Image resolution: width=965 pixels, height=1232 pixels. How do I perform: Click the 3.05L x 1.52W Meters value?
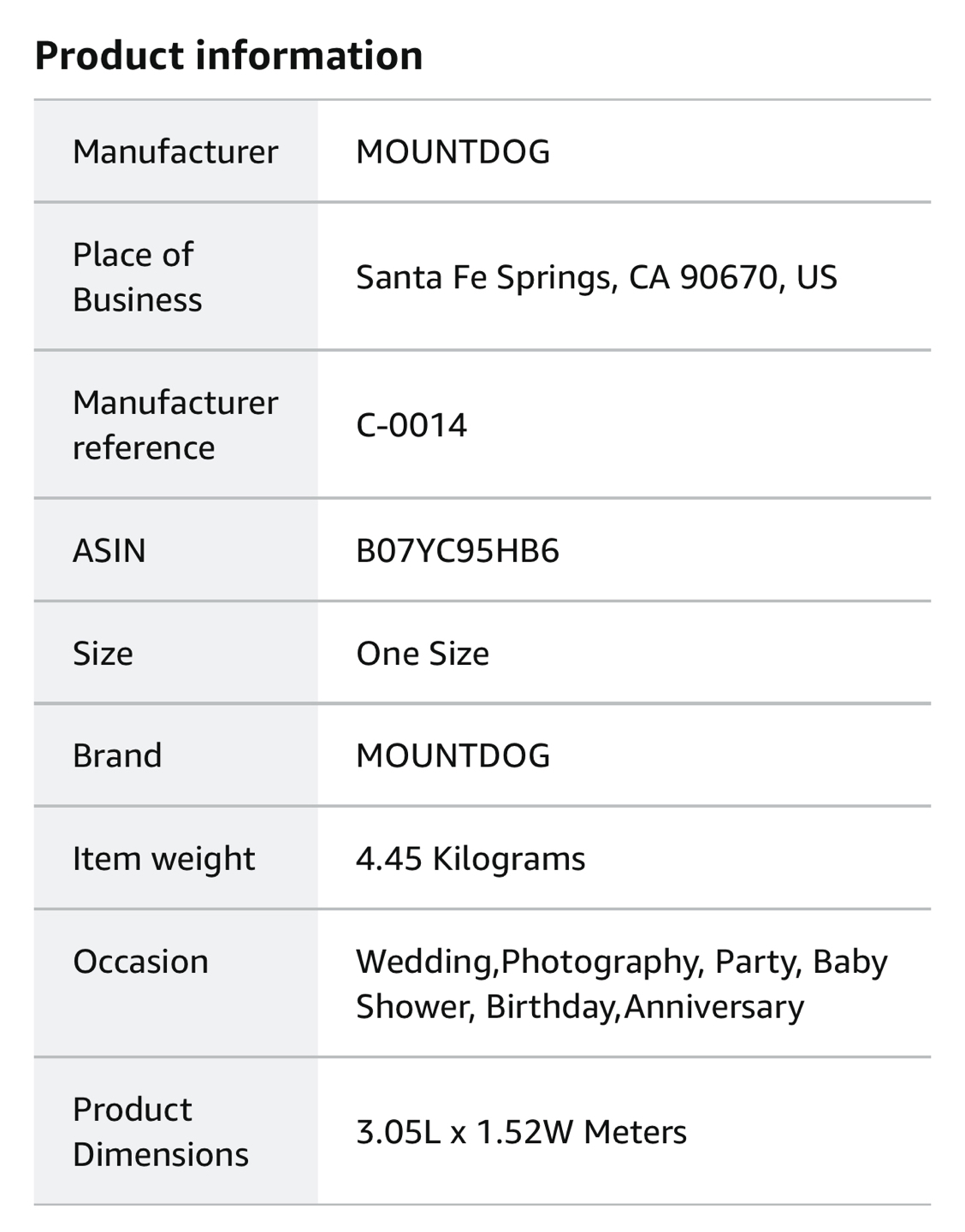tap(521, 1131)
